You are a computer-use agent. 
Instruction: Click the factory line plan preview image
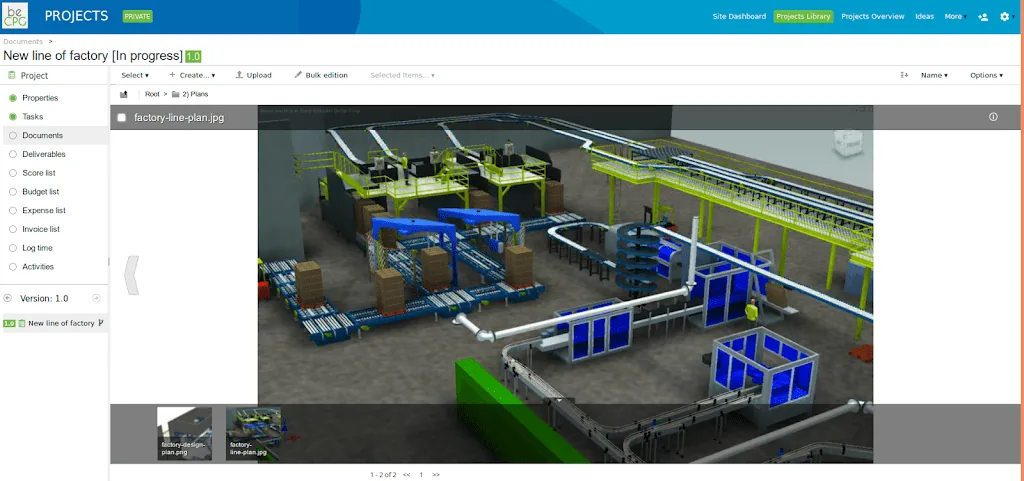pyautogui.click(x=565, y=284)
